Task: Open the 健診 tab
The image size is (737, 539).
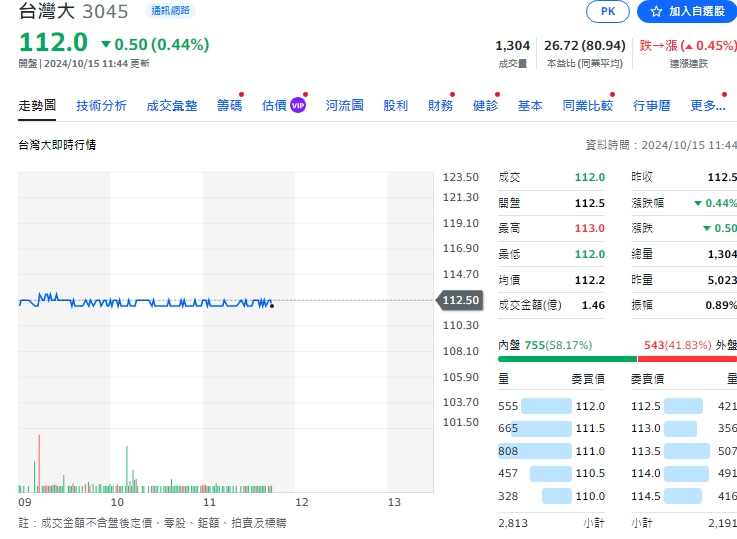Action: (x=485, y=105)
